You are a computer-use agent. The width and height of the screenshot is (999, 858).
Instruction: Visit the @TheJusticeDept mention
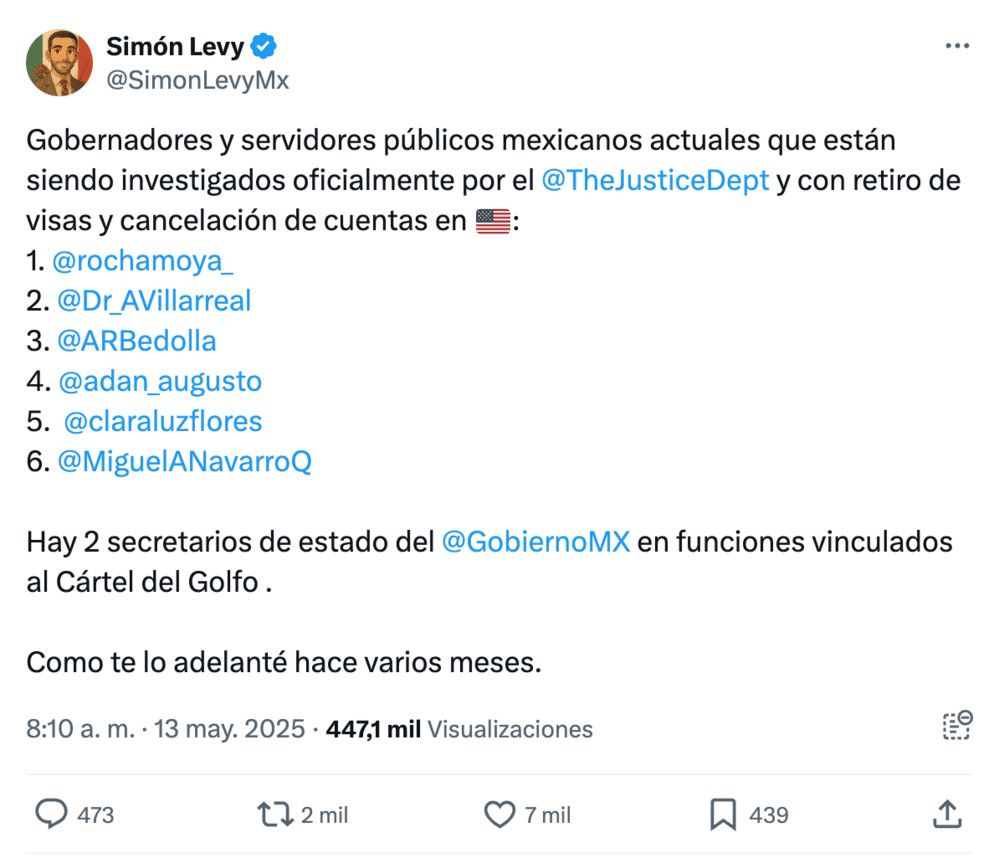pos(655,181)
